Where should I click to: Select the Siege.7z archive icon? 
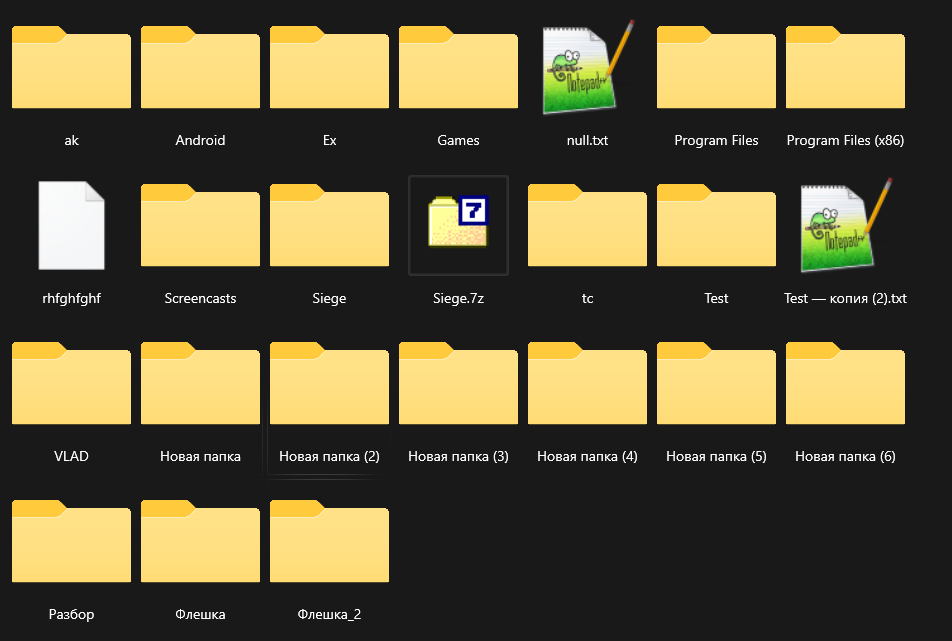coord(458,222)
